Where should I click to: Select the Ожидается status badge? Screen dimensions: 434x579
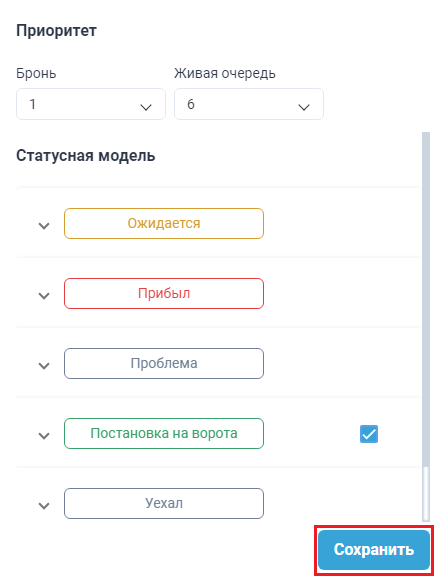tap(164, 223)
